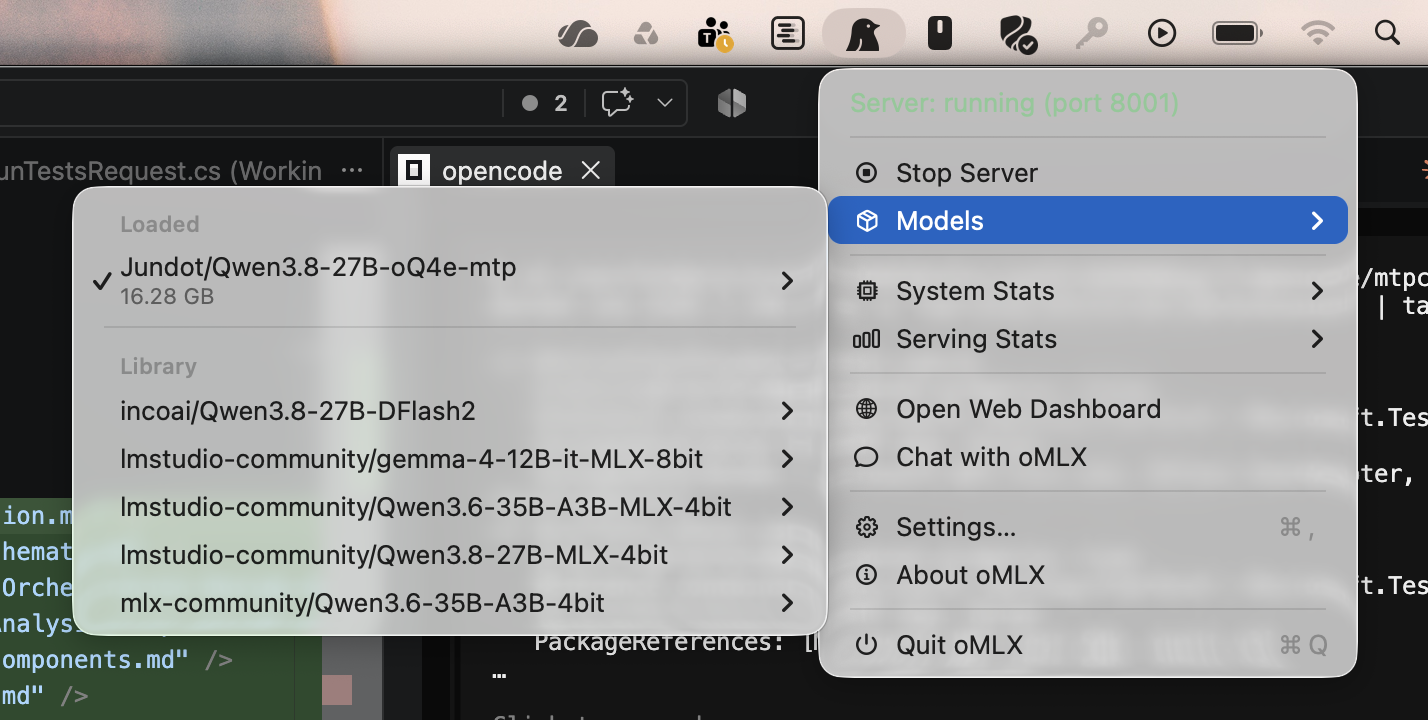
Task: Choose Stop Server from menu
Action: pyautogui.click(x=1088, y=173)
